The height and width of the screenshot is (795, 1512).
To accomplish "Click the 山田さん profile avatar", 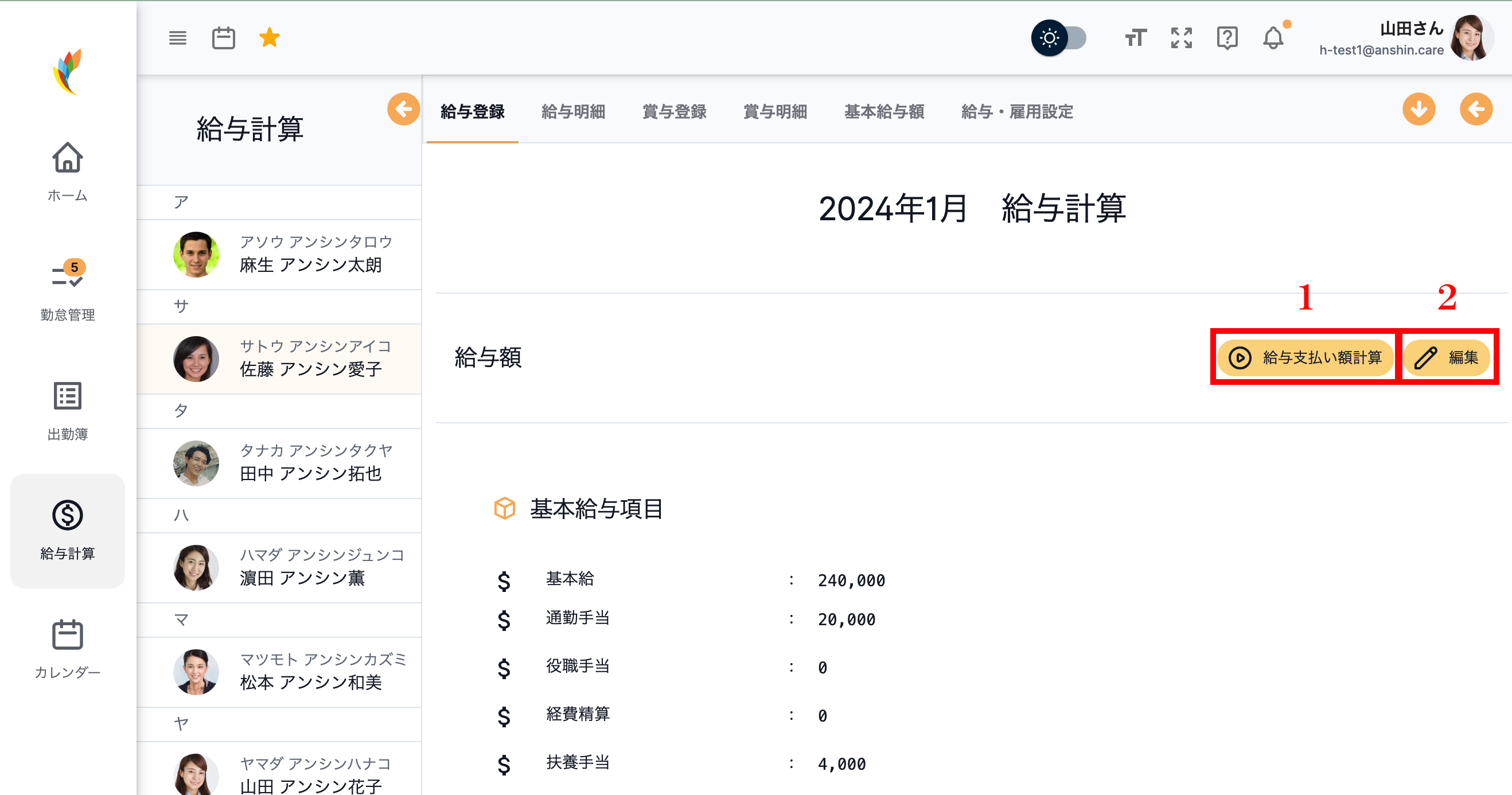I will coord(1471,38).
